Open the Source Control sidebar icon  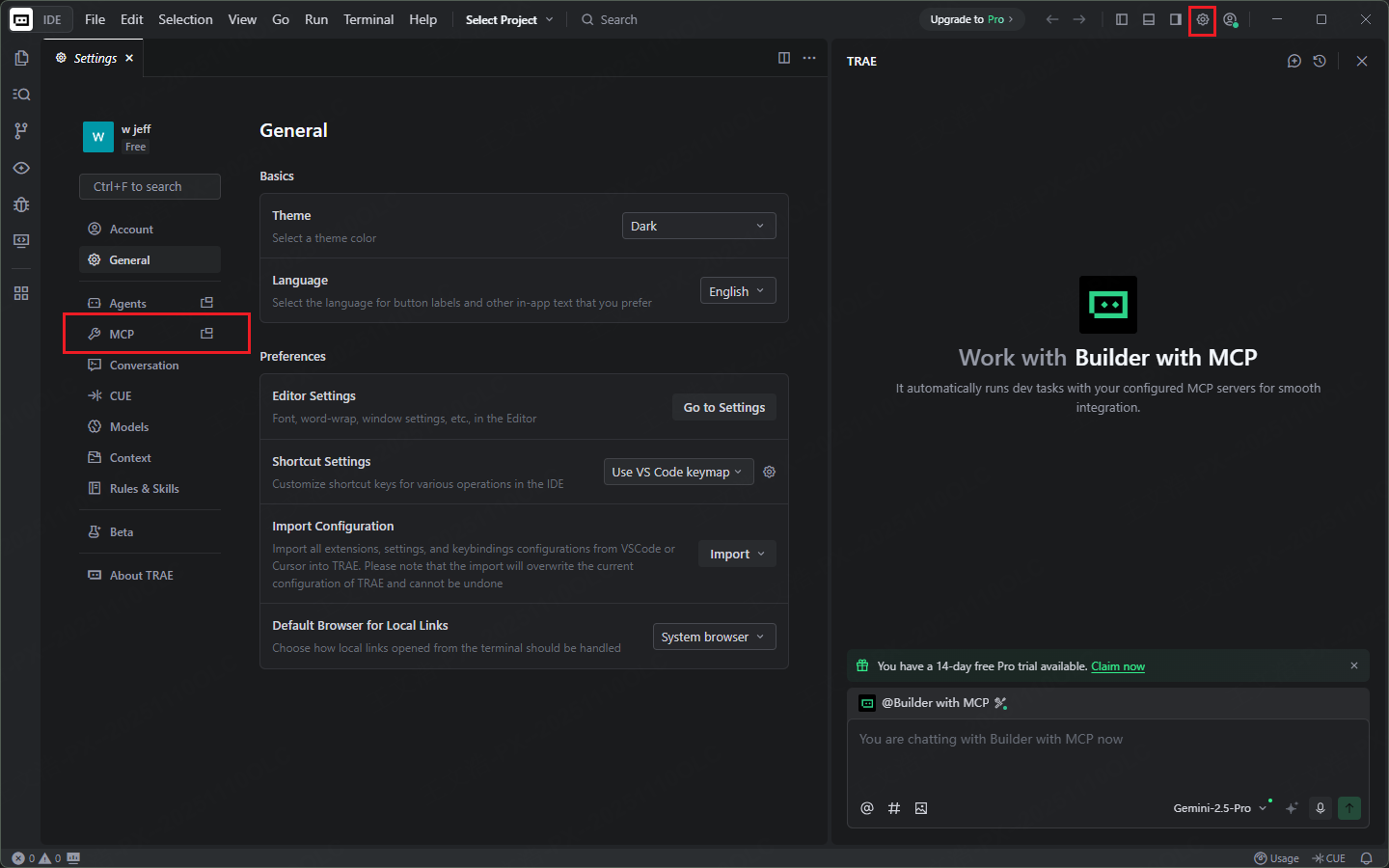(x=20, y=130)
